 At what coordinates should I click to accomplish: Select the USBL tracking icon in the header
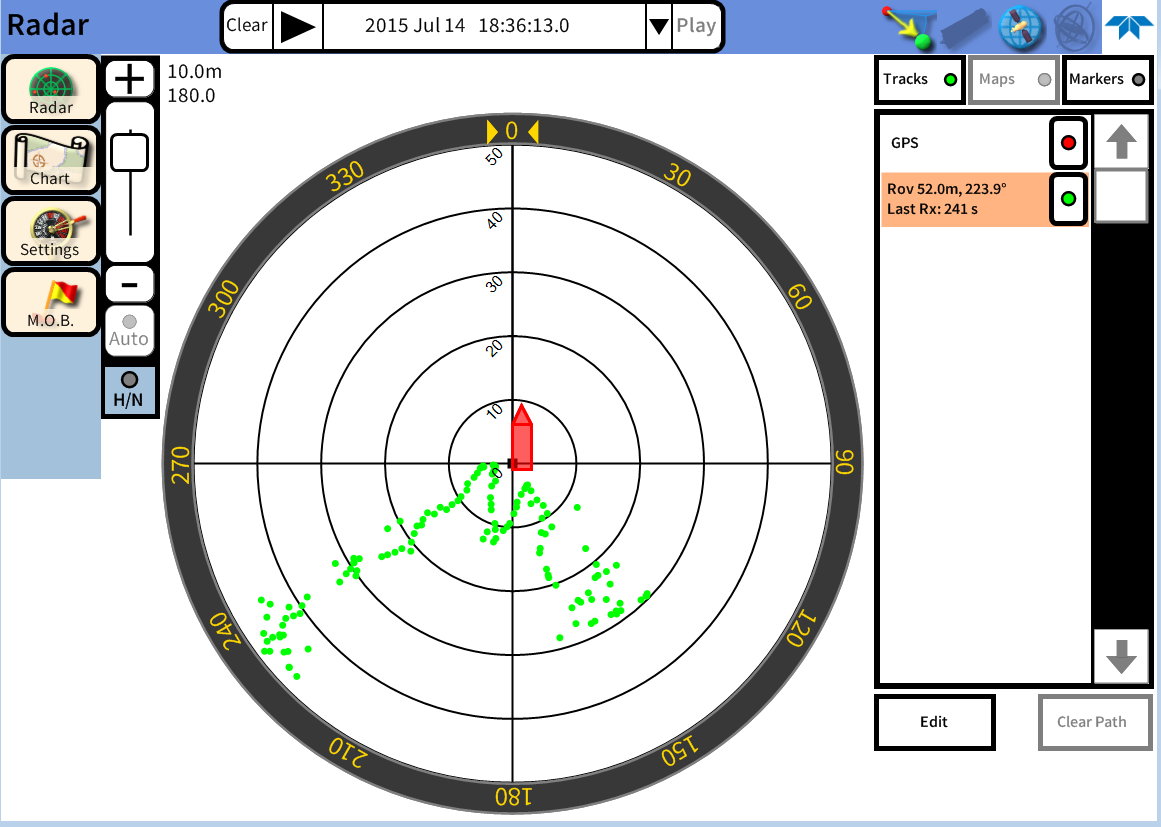click(905, 26)
